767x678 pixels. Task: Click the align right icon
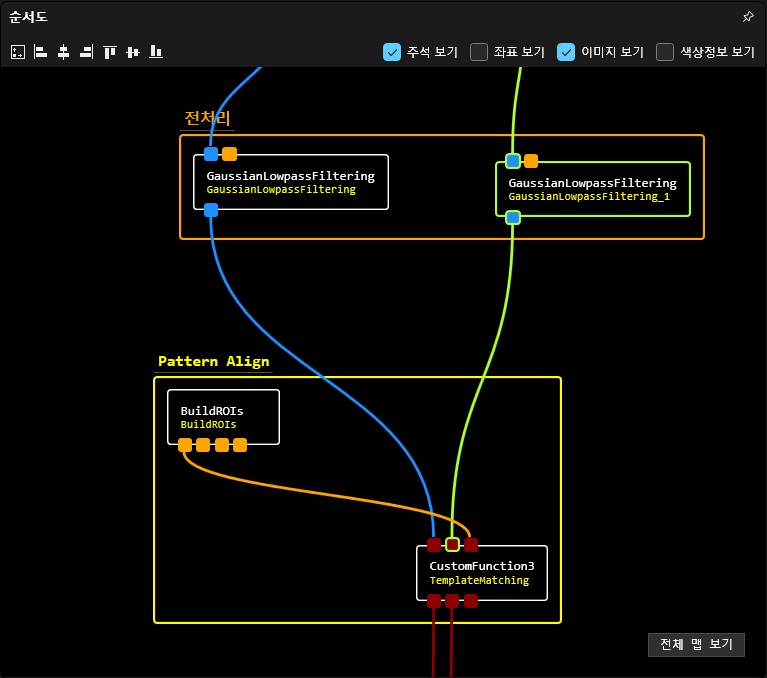pos(86,52)
